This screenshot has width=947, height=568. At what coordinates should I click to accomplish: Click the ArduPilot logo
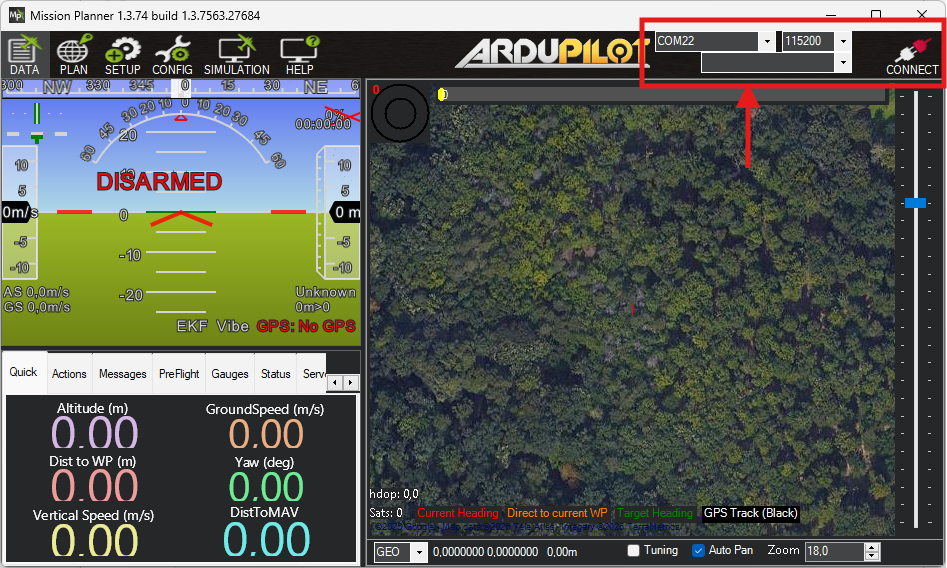coord(552,53)
